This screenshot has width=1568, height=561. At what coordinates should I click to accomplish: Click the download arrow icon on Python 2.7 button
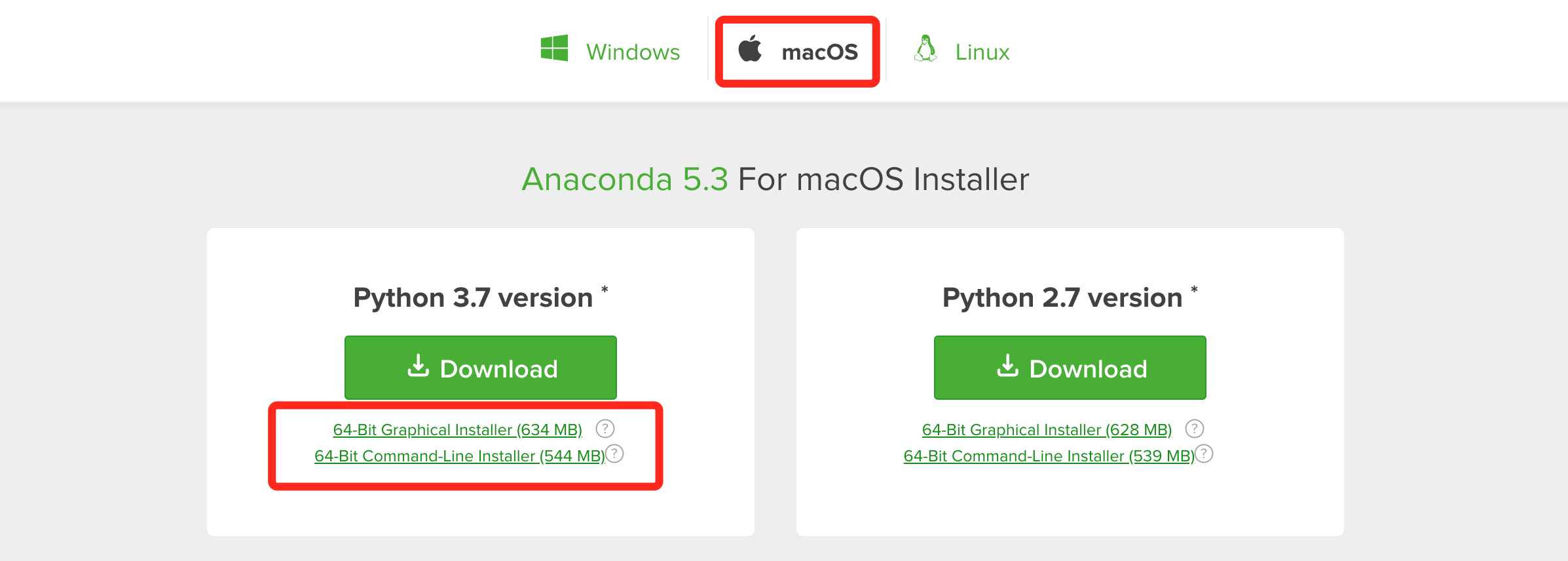(x=1008, y=367)
